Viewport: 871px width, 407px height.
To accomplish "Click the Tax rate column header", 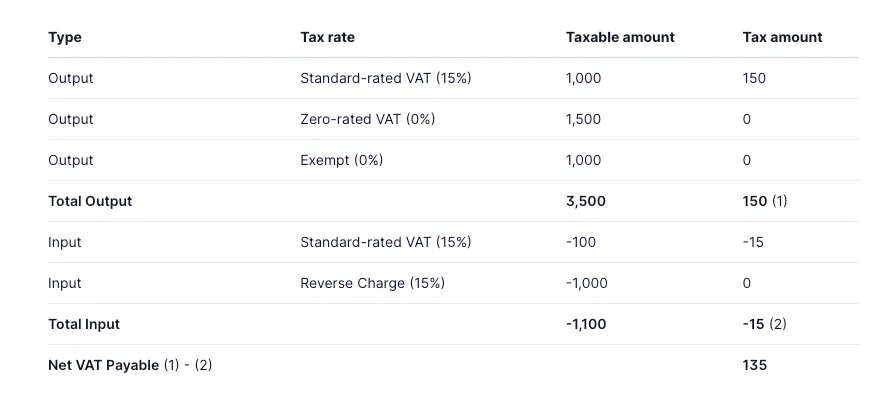I will click(327, 37).
